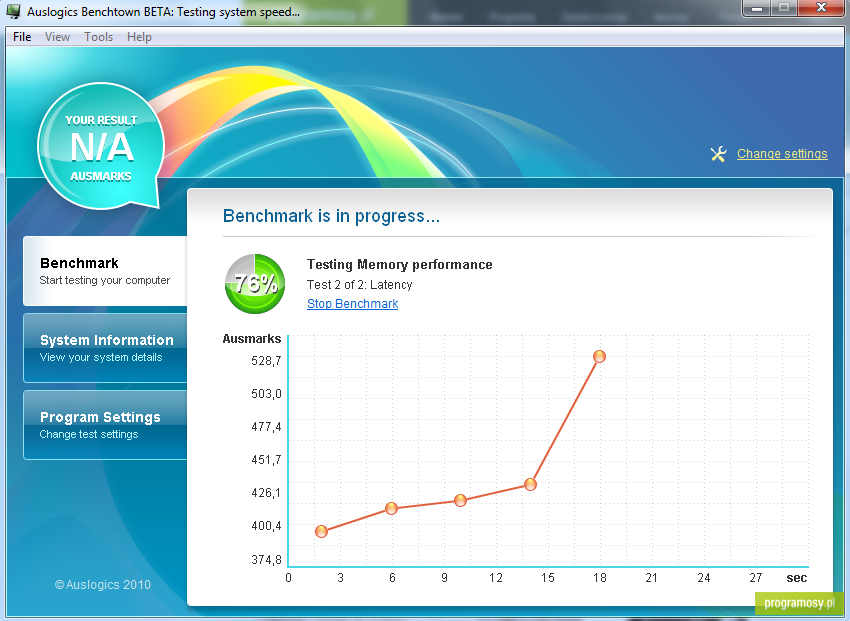The height and width of the screenshot is (621, 850).
Task: Click the 76% circular progress indicator
Action: pos(255,283)
